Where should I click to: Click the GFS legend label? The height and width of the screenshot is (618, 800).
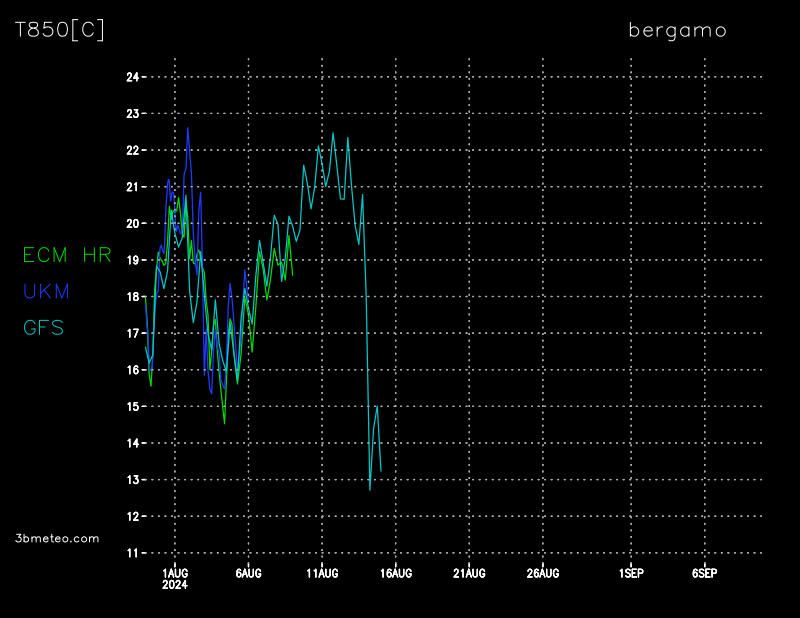[44, 327]
